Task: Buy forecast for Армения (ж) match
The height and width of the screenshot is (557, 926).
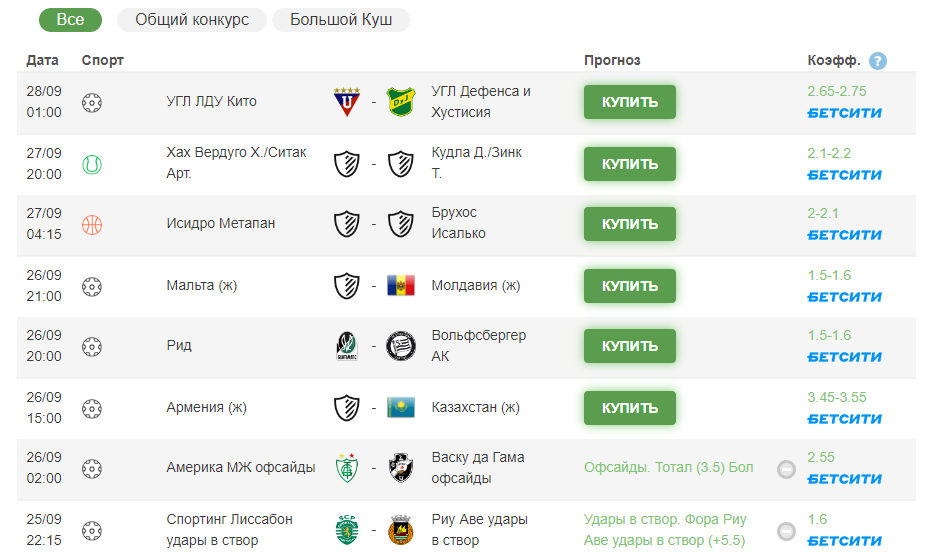Action: 630,408
